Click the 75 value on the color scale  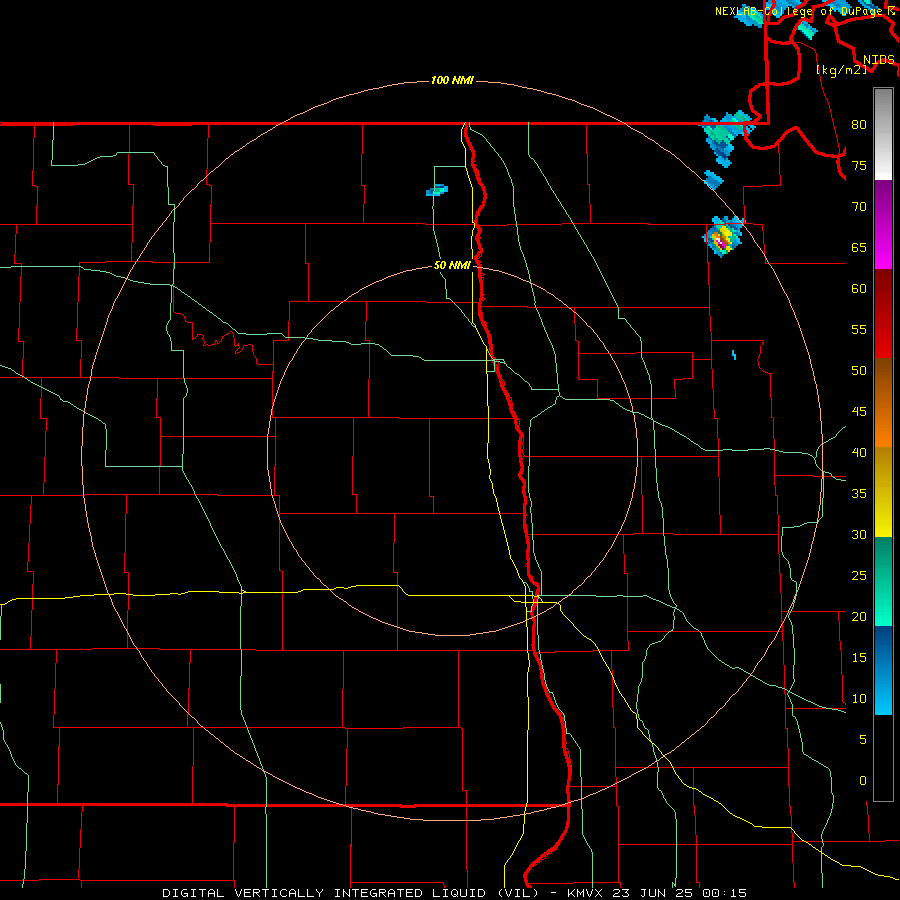point(859,165)
